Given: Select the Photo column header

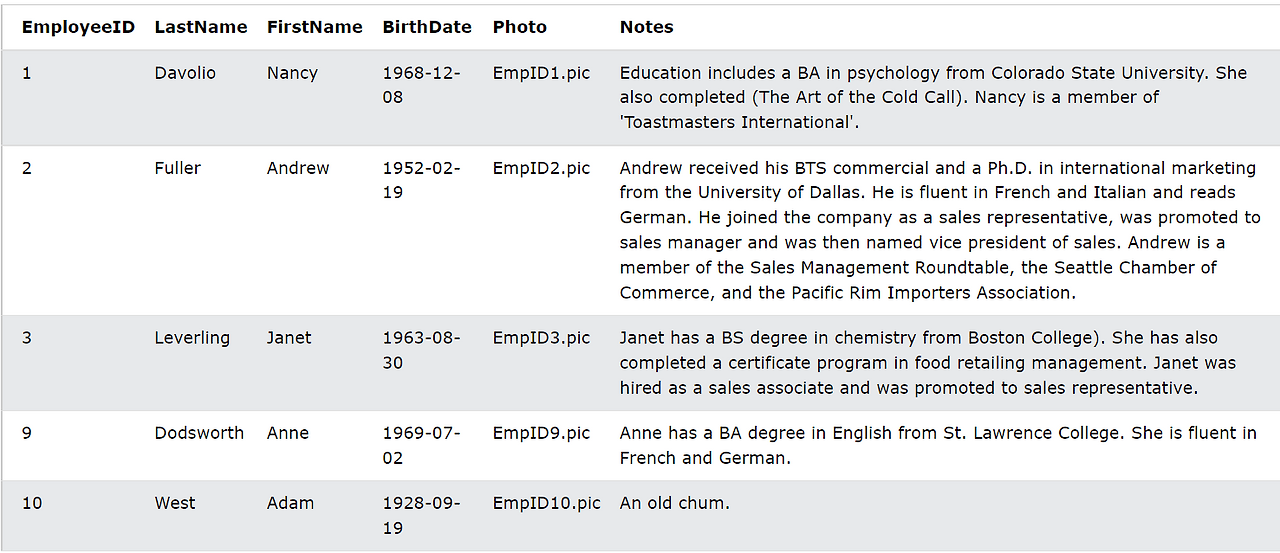Looking at the screenshot, I should click(x=519, y=27).
